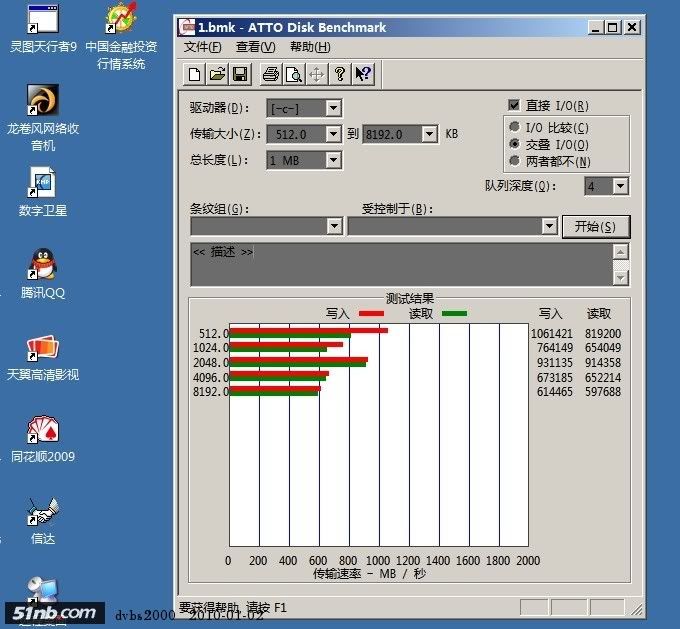The image size is (680, 629).
Task: Click the New file toolbar icon
Action: [x=195, y=74]
